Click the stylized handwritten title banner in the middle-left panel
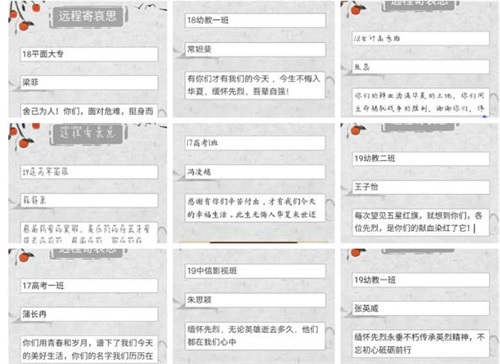500x364 pixels. click(x=88, y=133)
